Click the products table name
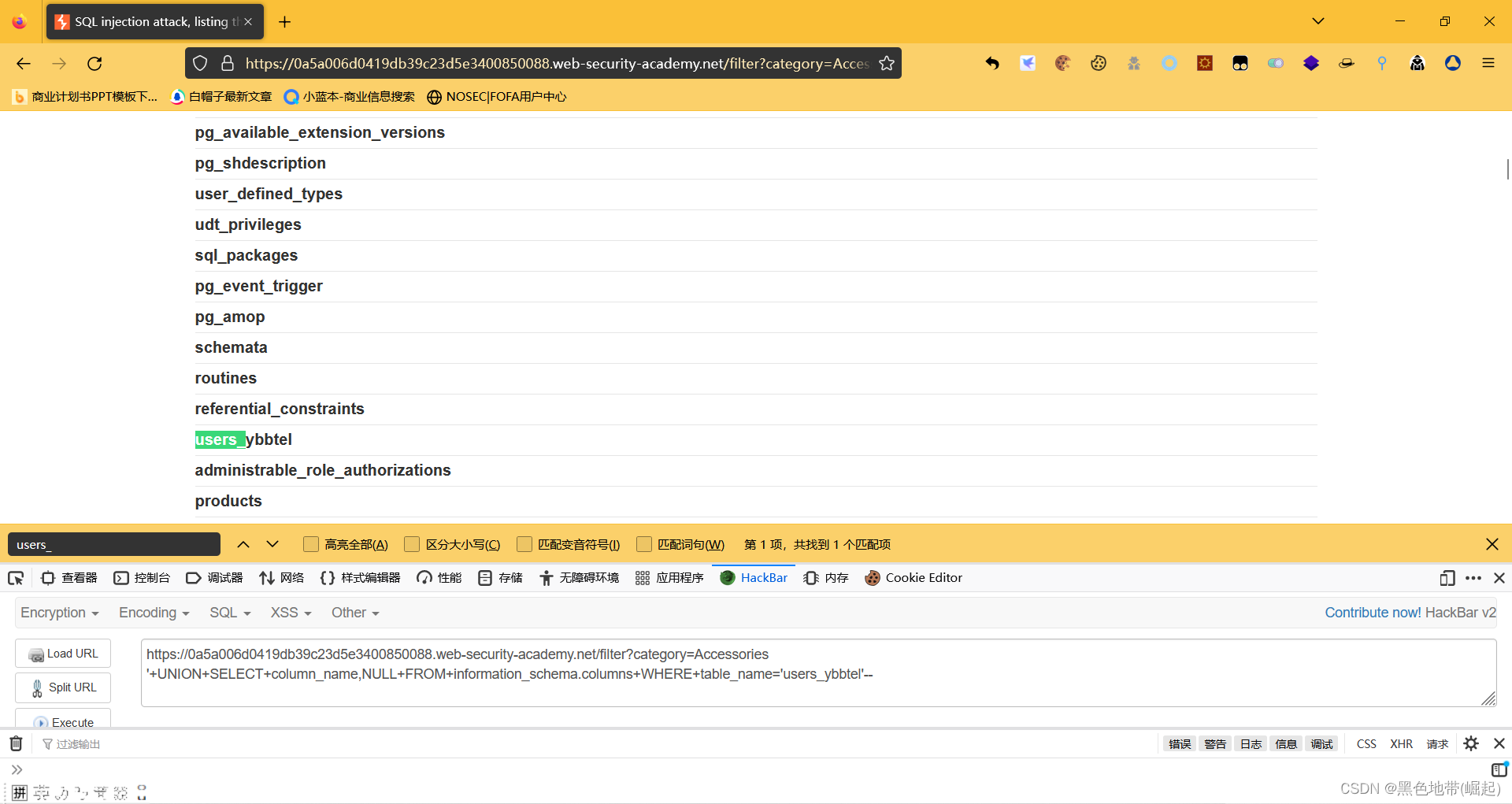This screenshot has width=1512, height=804. [228, 501]
